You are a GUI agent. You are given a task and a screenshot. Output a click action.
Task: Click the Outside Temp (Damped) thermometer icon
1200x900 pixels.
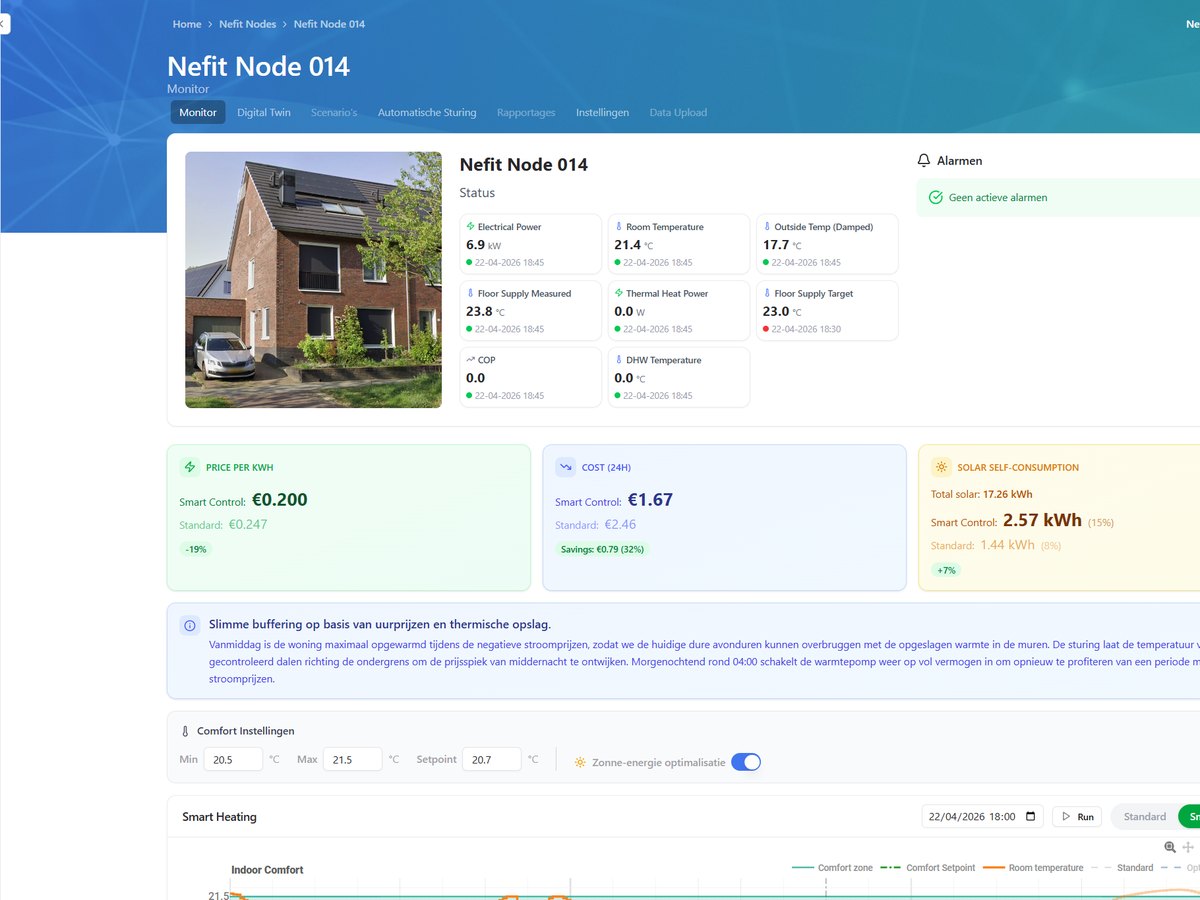[x=767, y=227]
